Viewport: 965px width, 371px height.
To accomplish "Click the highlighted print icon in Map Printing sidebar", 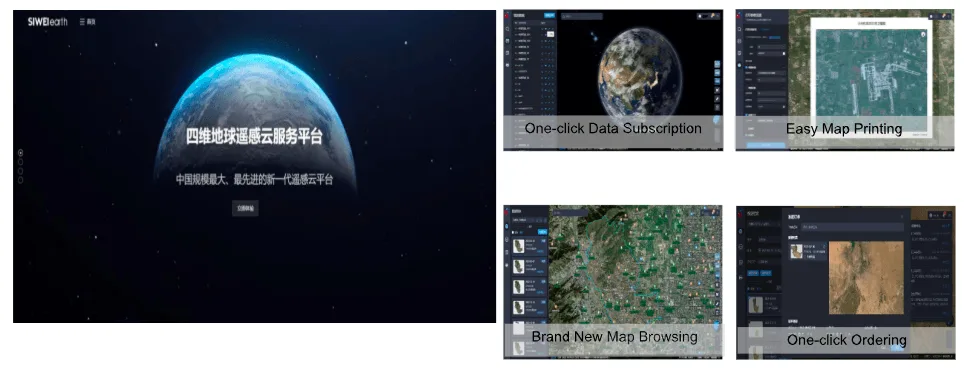I will (x=739, y=65).
